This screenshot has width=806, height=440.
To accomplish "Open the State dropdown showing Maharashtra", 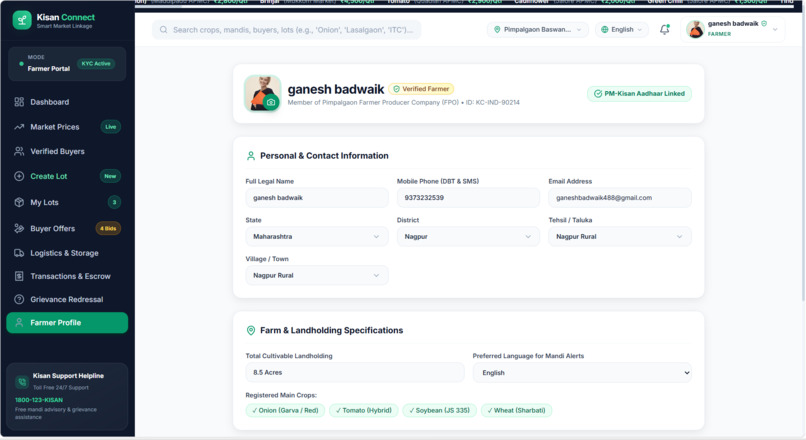I will [317, 236].
